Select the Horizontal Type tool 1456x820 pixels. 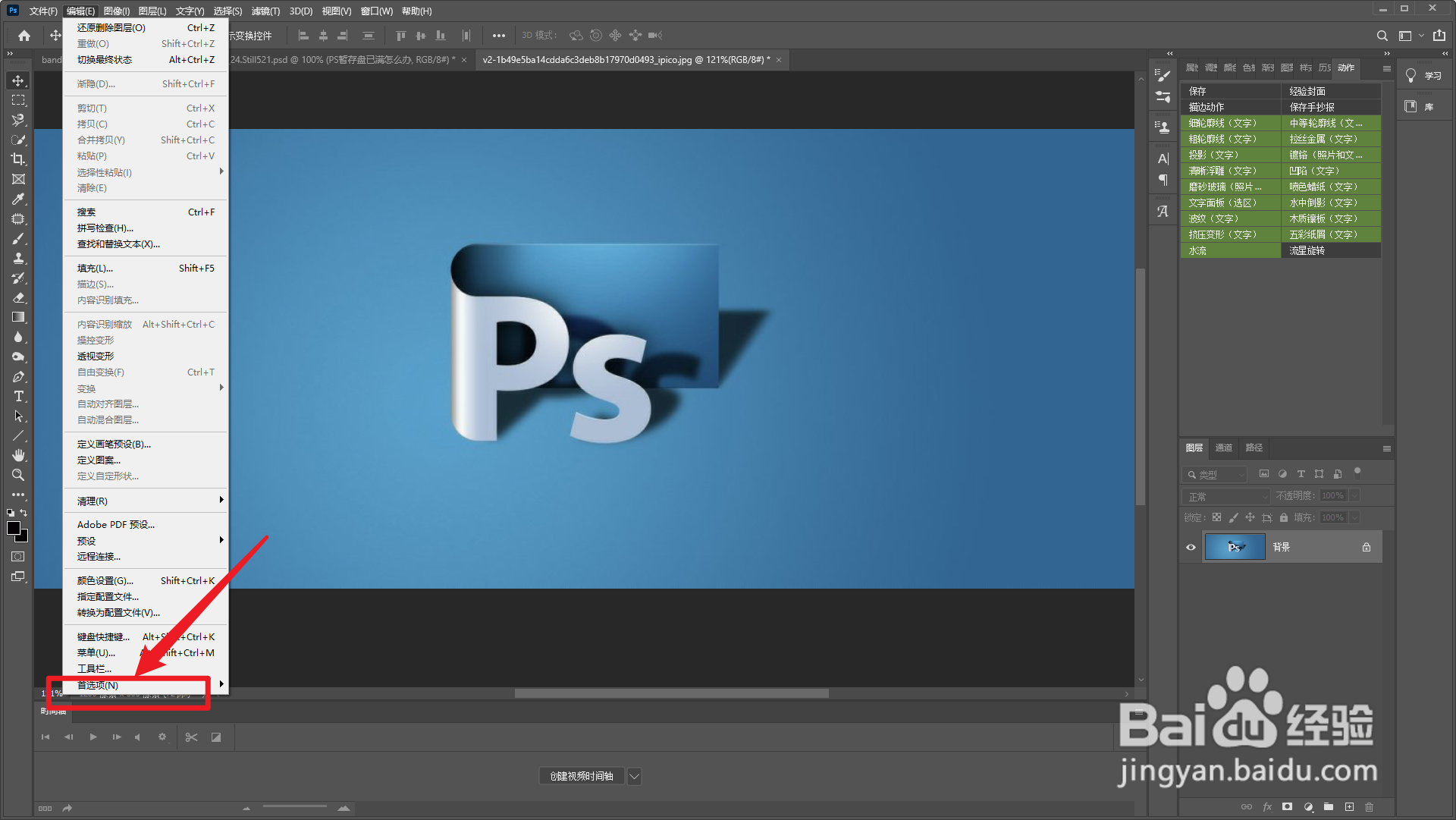pos(18,396)
